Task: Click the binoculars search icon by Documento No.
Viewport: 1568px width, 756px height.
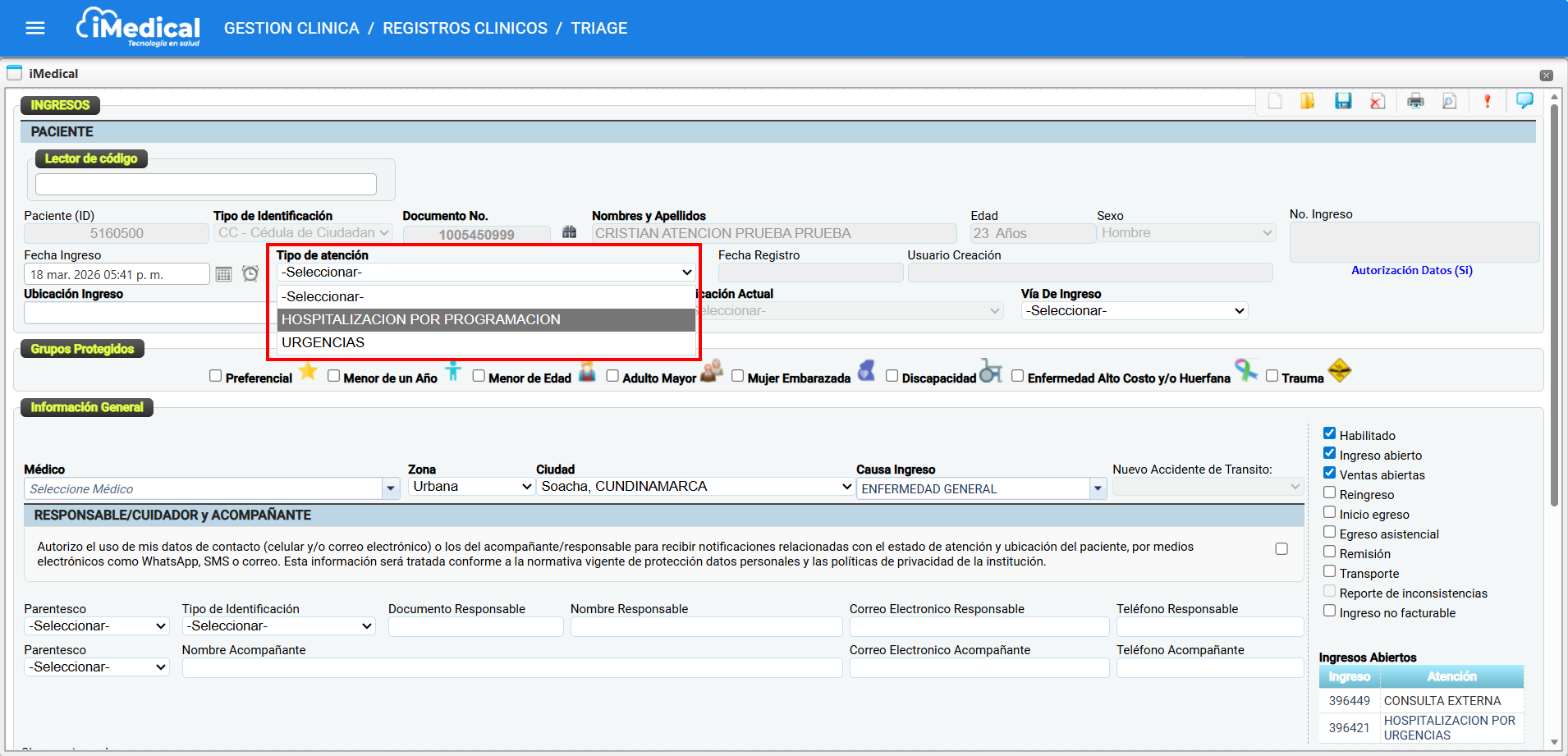Action: (x=569, y=233)
